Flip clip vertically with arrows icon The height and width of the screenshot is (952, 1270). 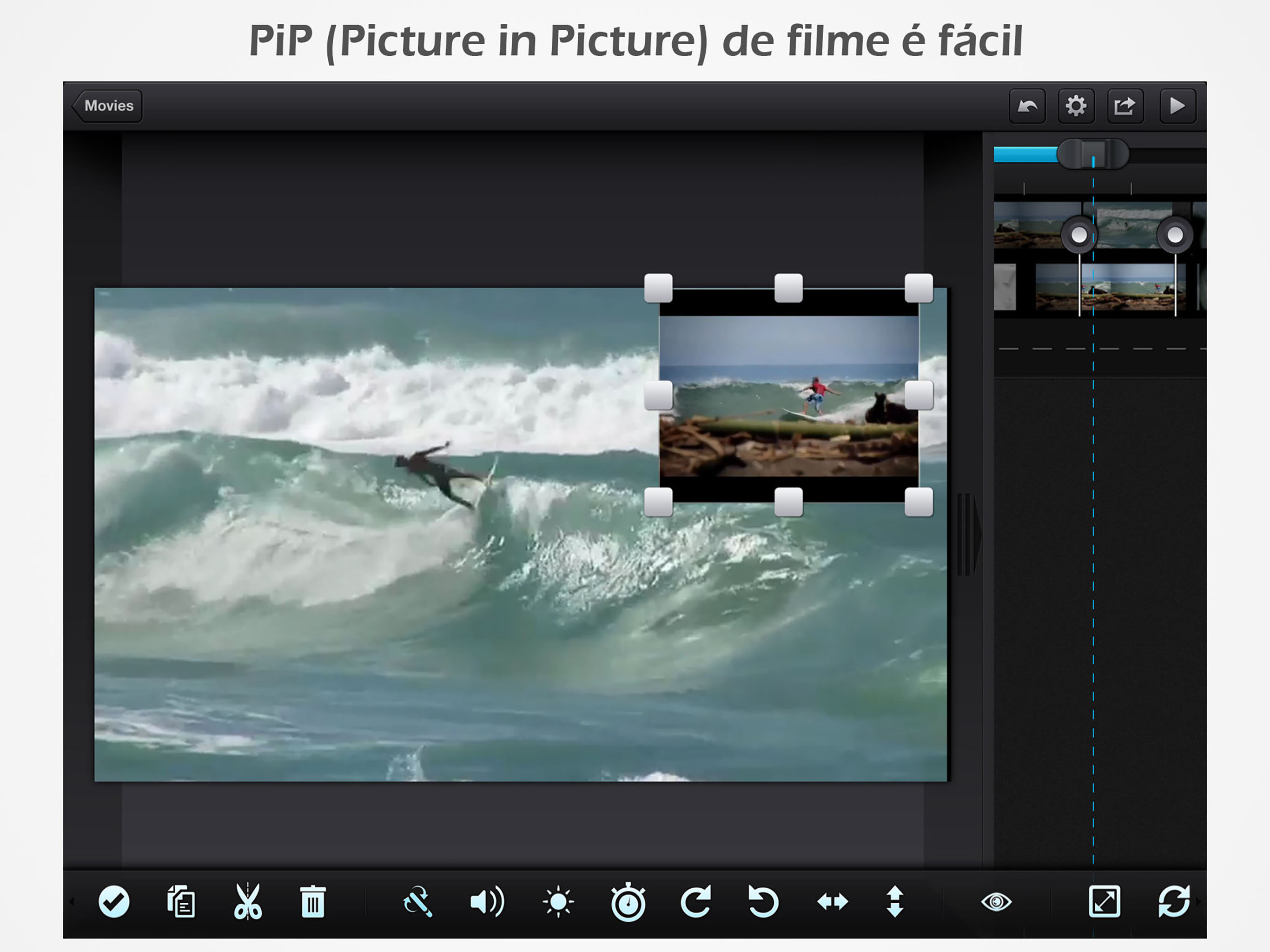pos(895,902)
